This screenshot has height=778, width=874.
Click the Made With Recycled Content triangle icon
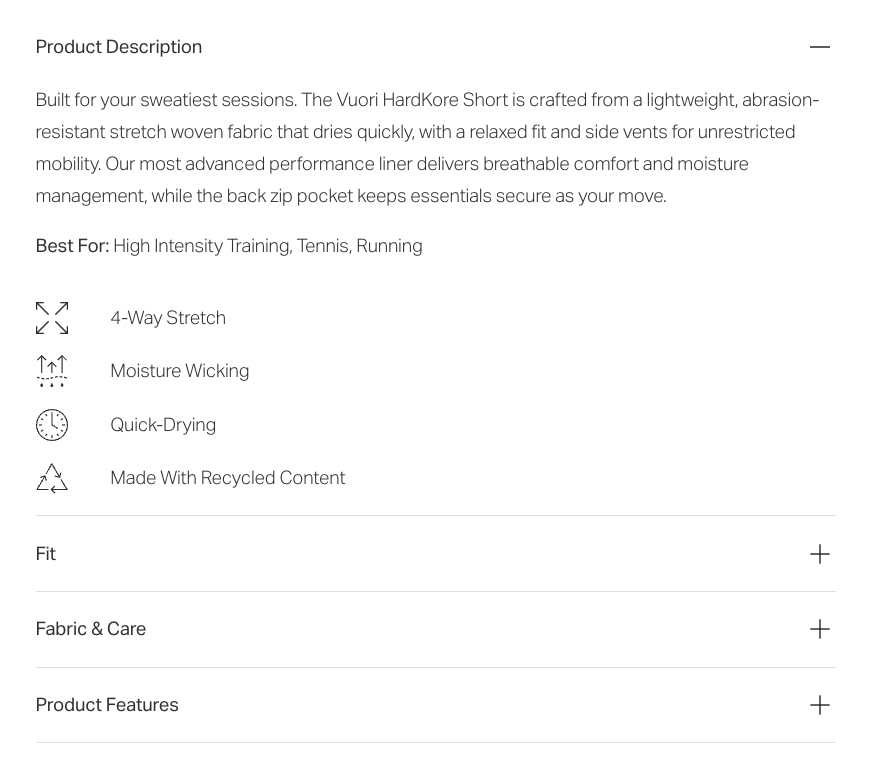point(51,478)
